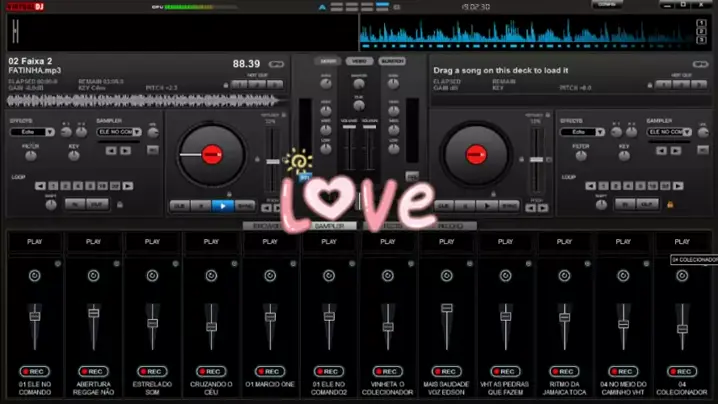The image size is (718, 404).
Task: Set loop IN point on right deck
Action: click(x=625, y=204)
